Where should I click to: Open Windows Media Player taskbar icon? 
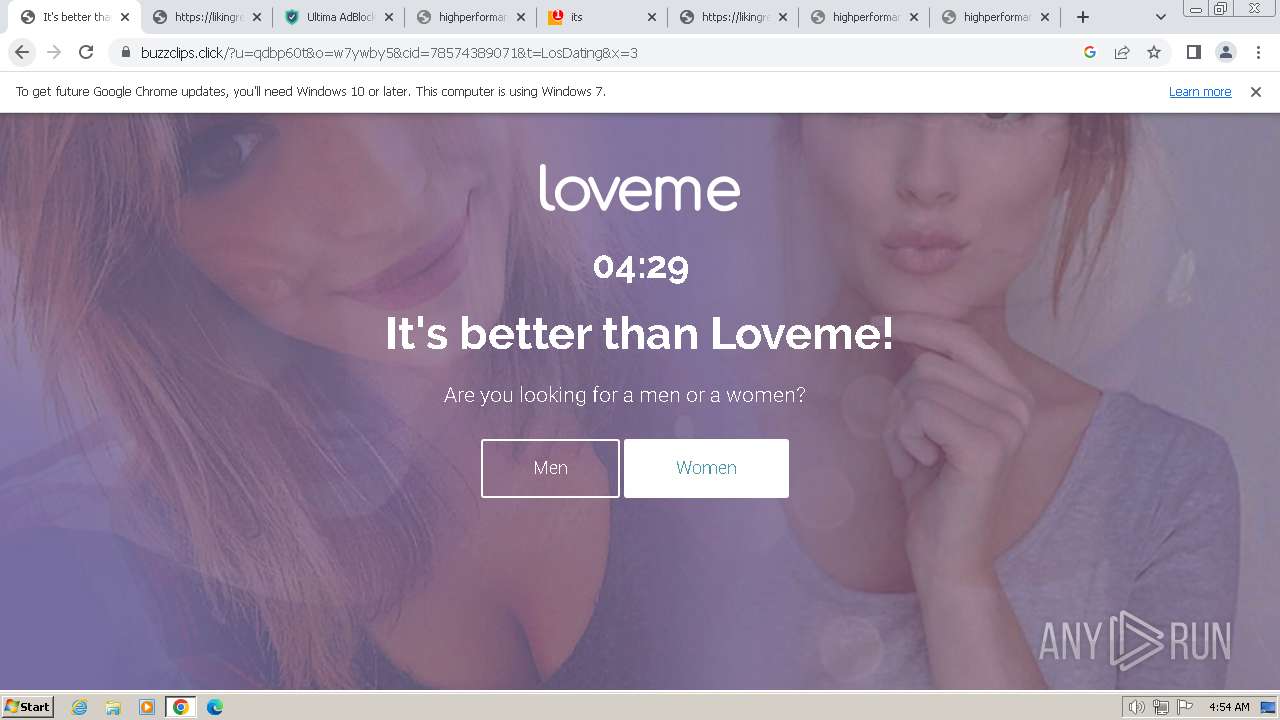(147, 707)
